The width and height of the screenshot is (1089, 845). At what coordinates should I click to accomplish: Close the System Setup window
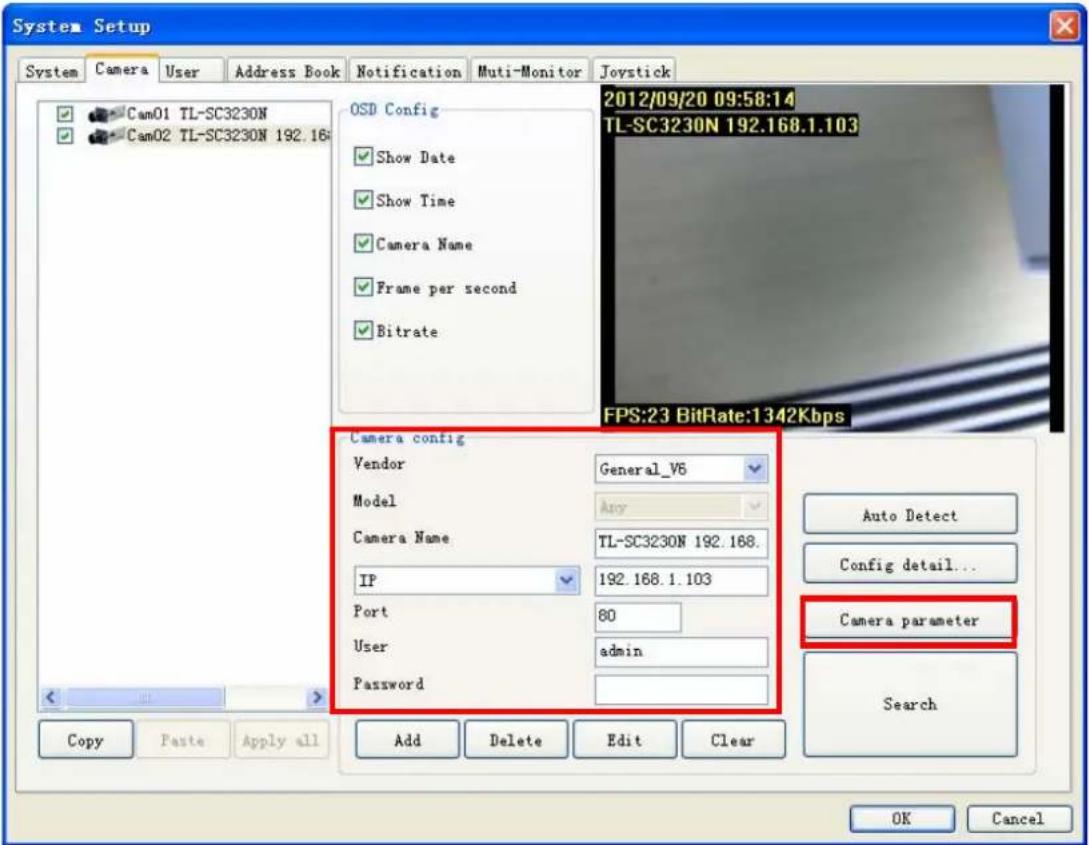[1064, 26]
